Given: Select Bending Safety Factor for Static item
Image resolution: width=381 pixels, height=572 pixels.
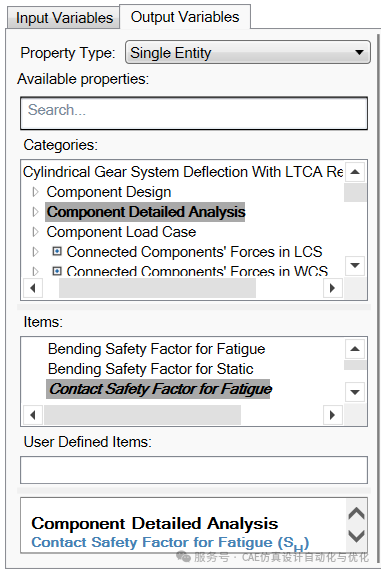Looking at the screenshot, I should [x=150, y=369].
